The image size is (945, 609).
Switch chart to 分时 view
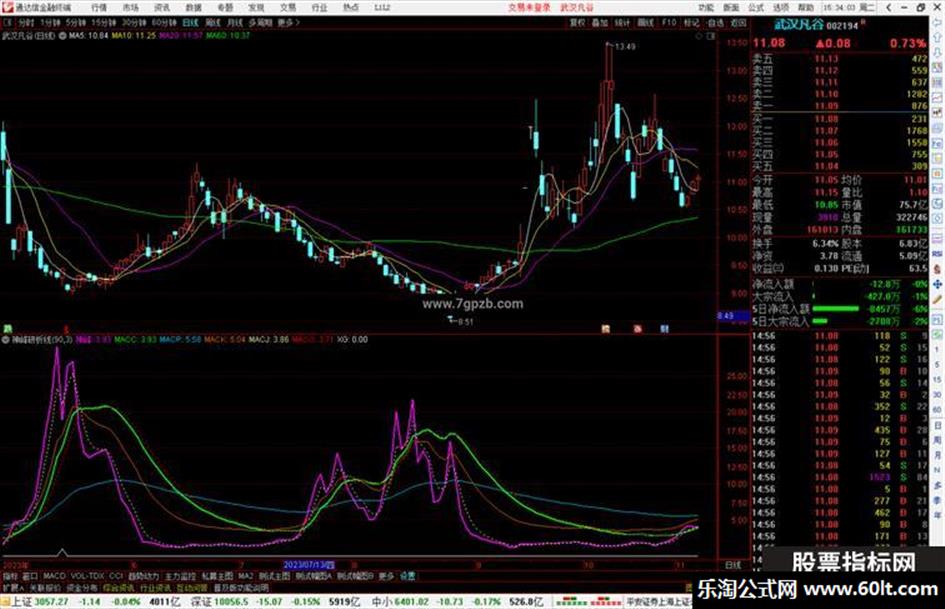(26, 22)
